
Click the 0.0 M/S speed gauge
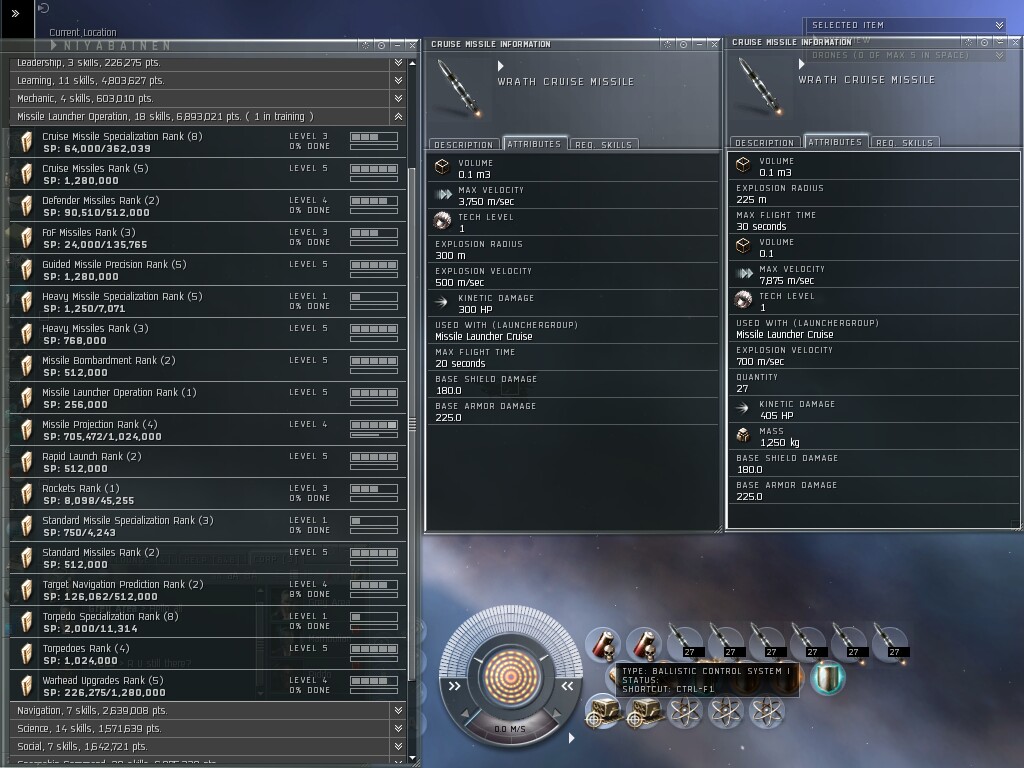click(510, 729)
